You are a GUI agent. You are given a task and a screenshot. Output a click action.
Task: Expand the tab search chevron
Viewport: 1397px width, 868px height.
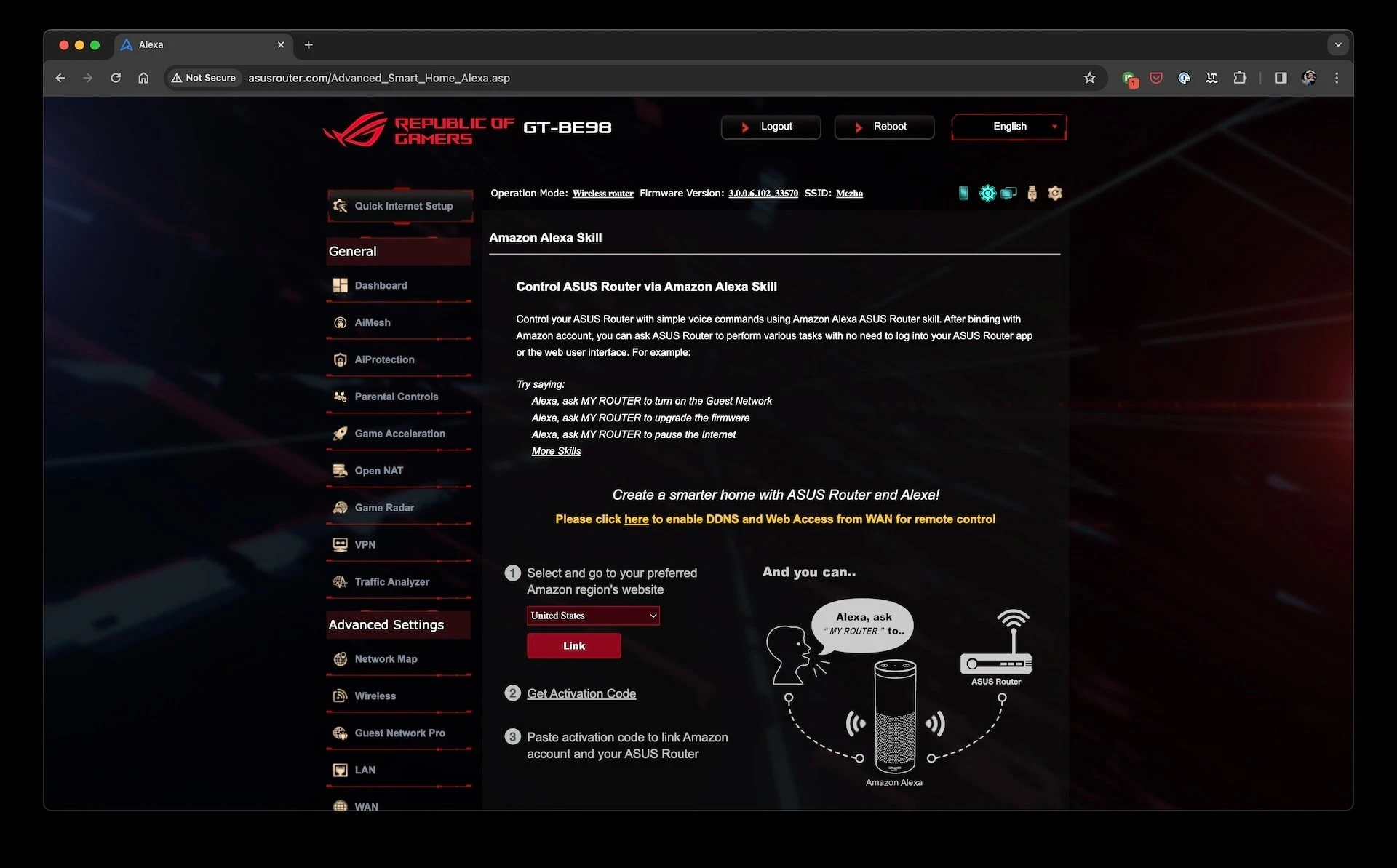tap(1338, 44)
